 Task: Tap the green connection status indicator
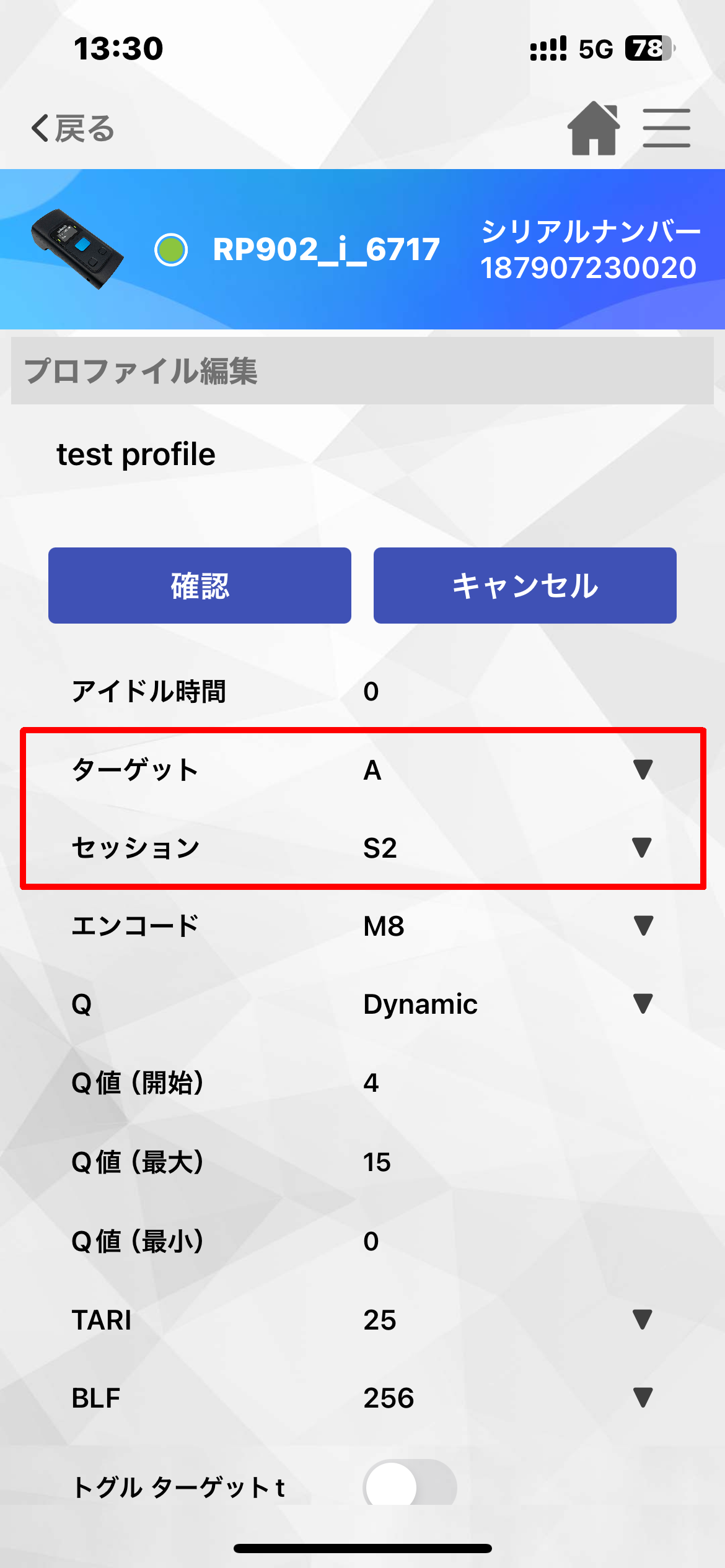[171, 250]
